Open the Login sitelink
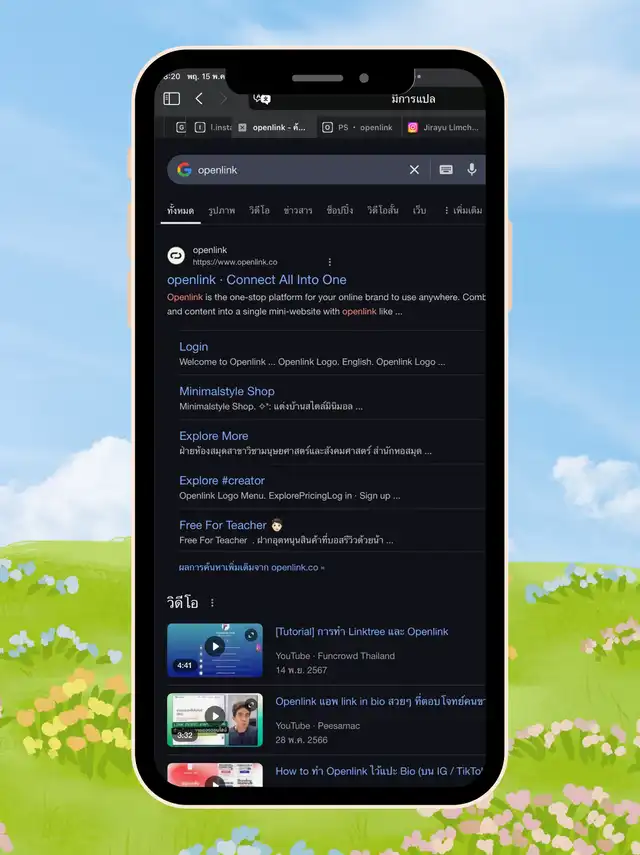This screenshot has width=640, height=855. click(194, 347)
